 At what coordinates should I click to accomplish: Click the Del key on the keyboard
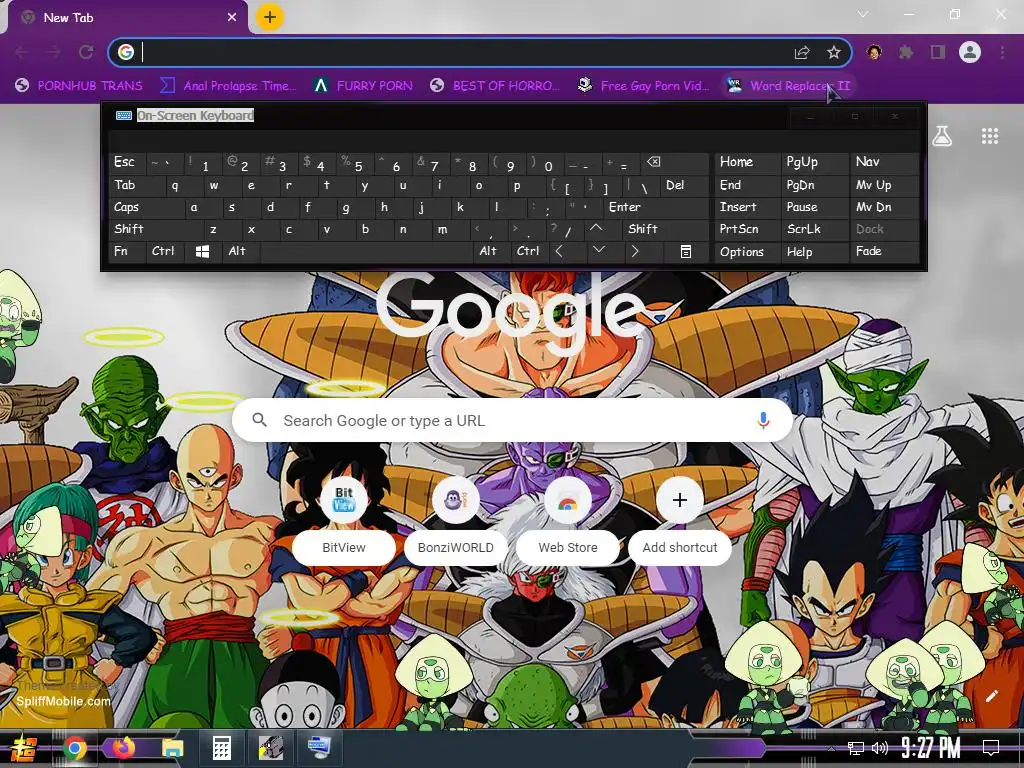684,185
